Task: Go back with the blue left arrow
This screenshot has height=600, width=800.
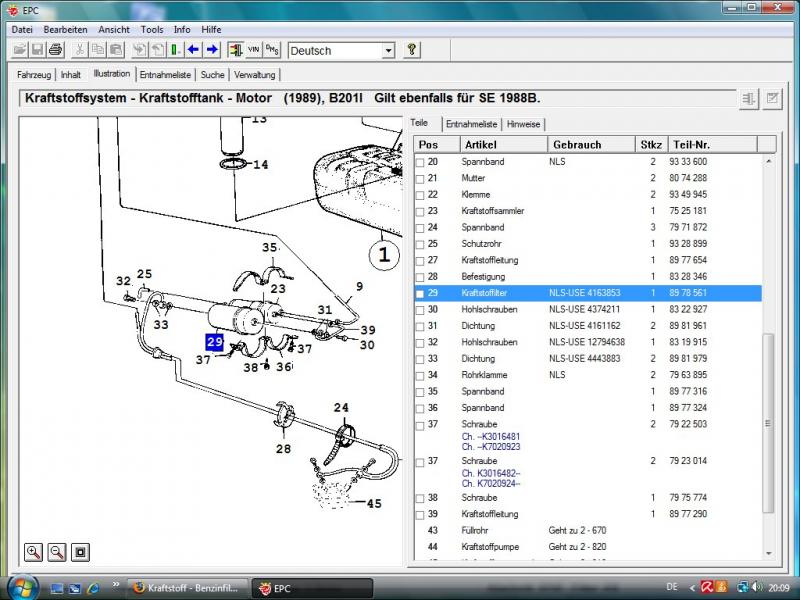Action: pos(193,50)
